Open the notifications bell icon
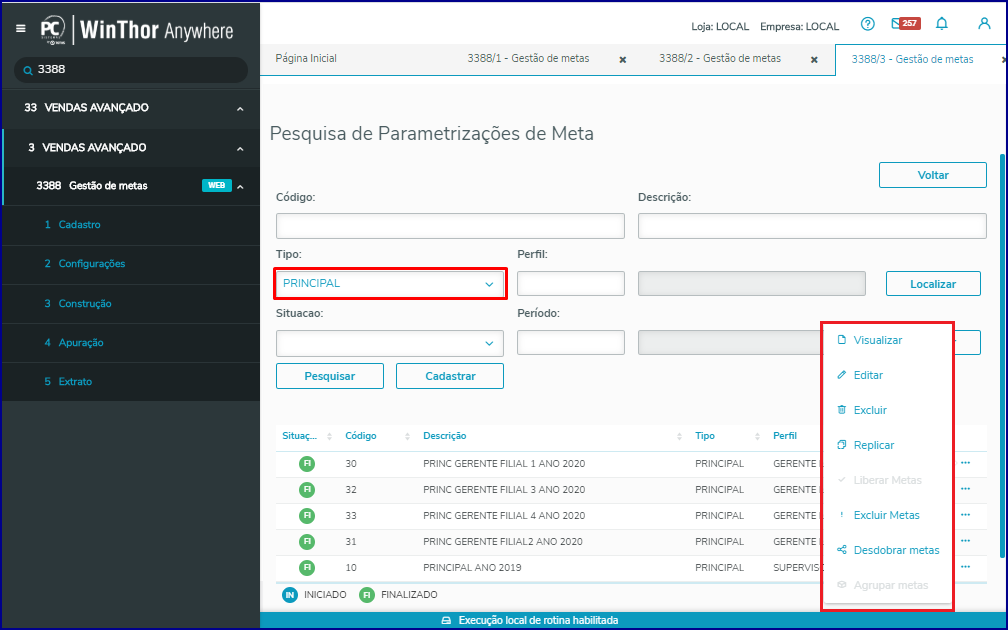The image size is (1008, 630). coord(942,24)
